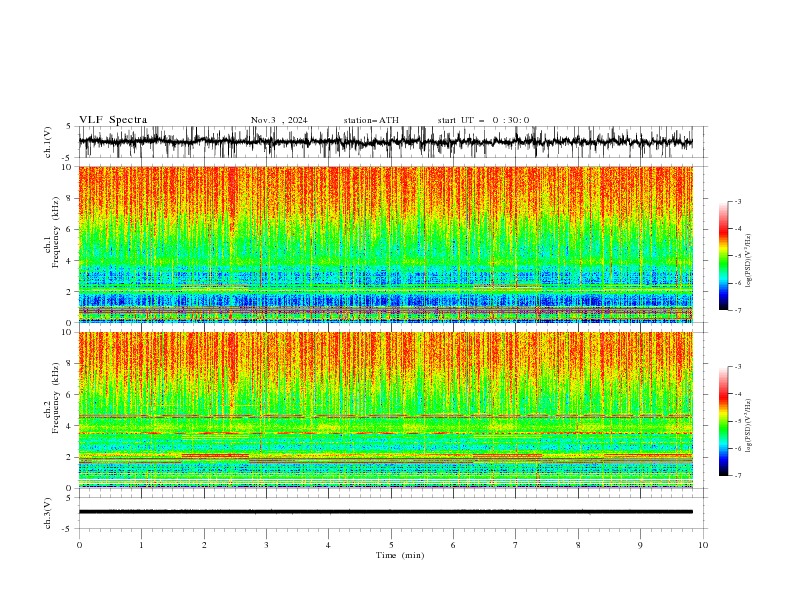Click tick label 5 on the Time axis
Viewport: 792px width, 612px height.
coord(391,545)
